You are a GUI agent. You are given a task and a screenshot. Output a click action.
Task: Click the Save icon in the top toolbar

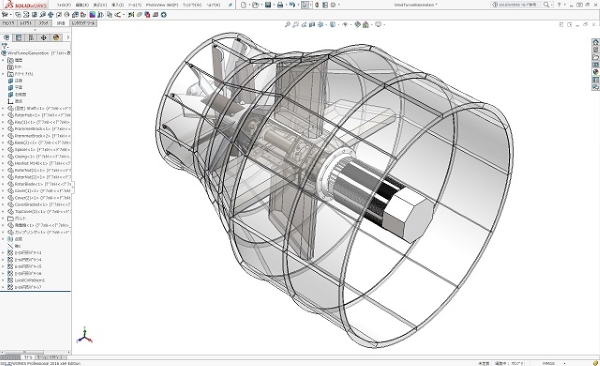click(x=268, y=5)
